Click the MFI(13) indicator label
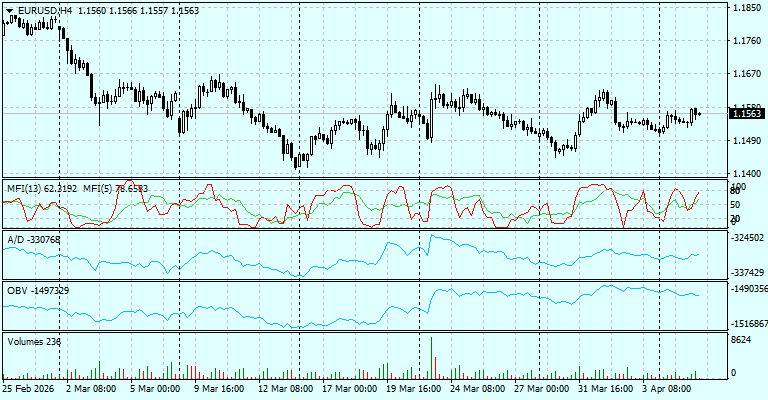The width and height of the screenshot is (768, 400). tap(42, 188)
